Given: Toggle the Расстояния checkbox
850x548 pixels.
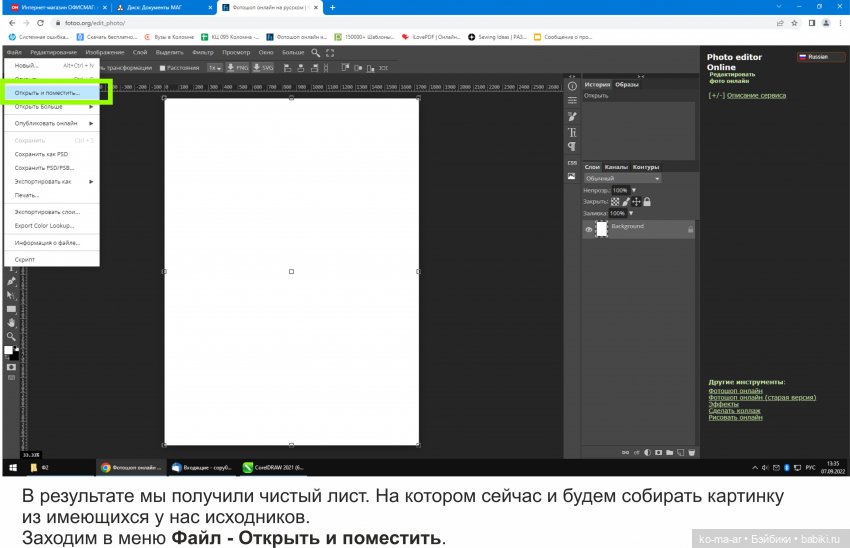Looking at the screenshot, I should click(x=163, y=68).
